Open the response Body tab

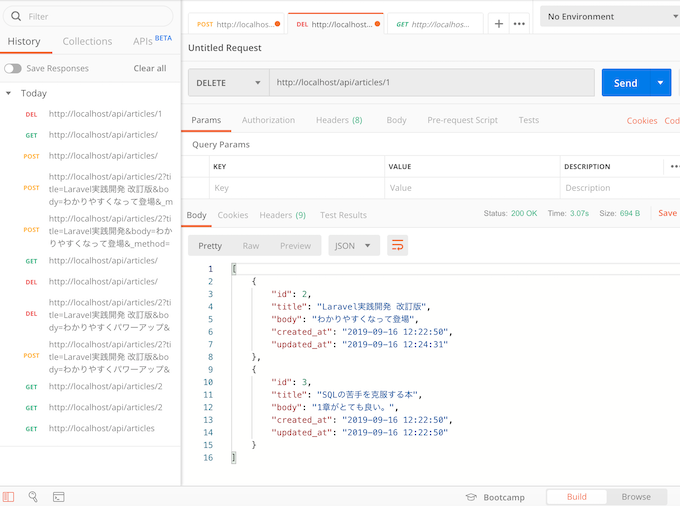click(196, 215)
